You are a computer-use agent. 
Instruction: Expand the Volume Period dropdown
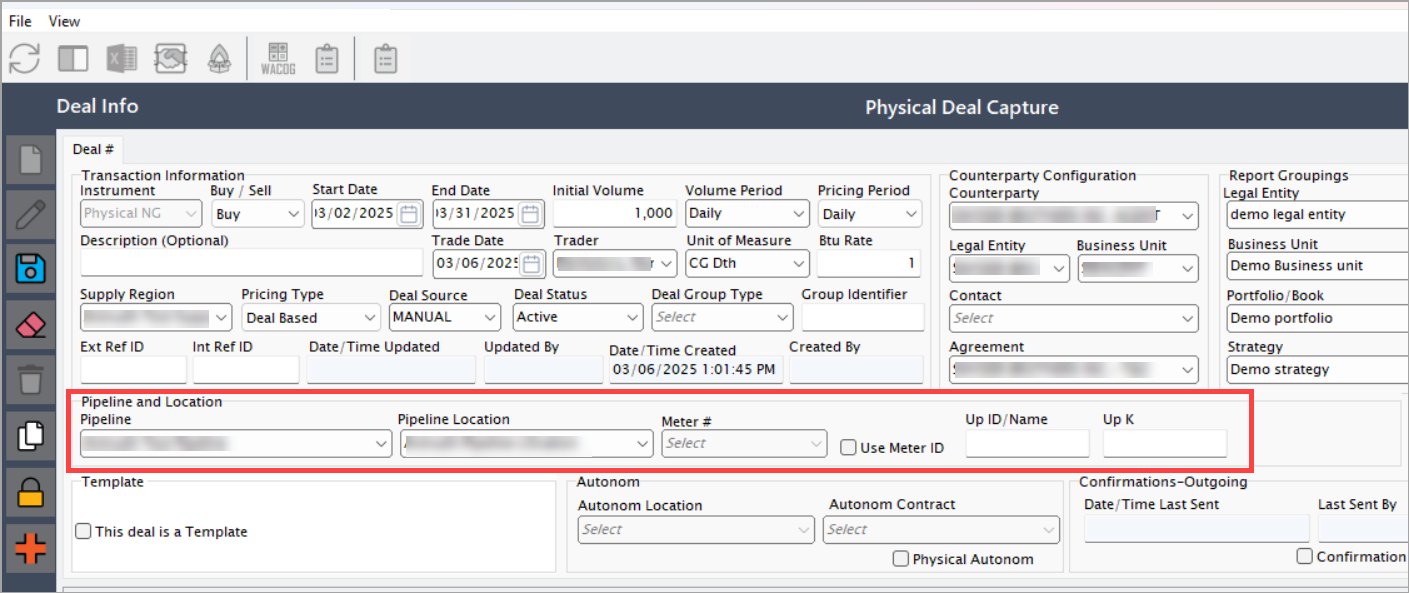(x=747, y=214)
